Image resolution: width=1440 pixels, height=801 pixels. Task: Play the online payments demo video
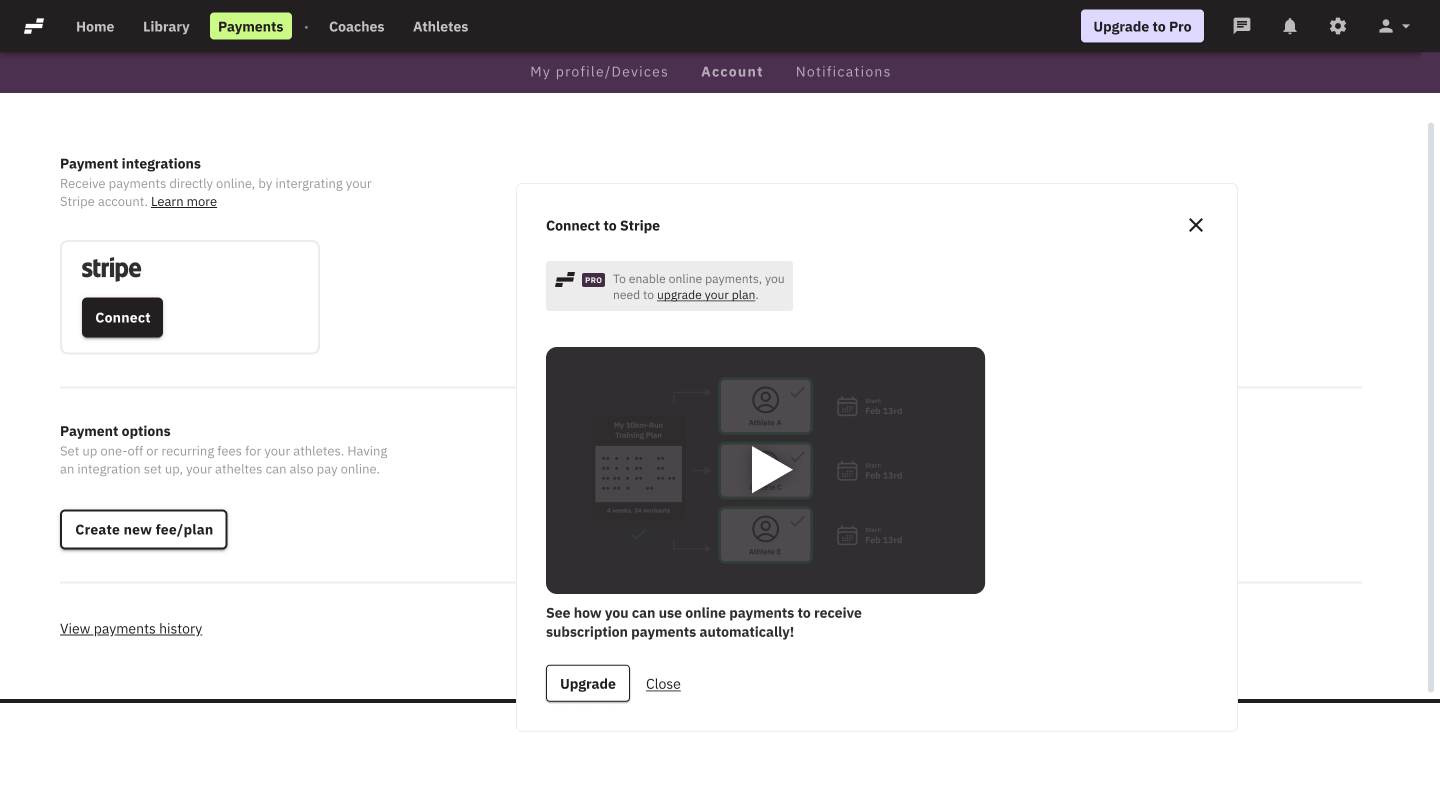pos(766,469)
